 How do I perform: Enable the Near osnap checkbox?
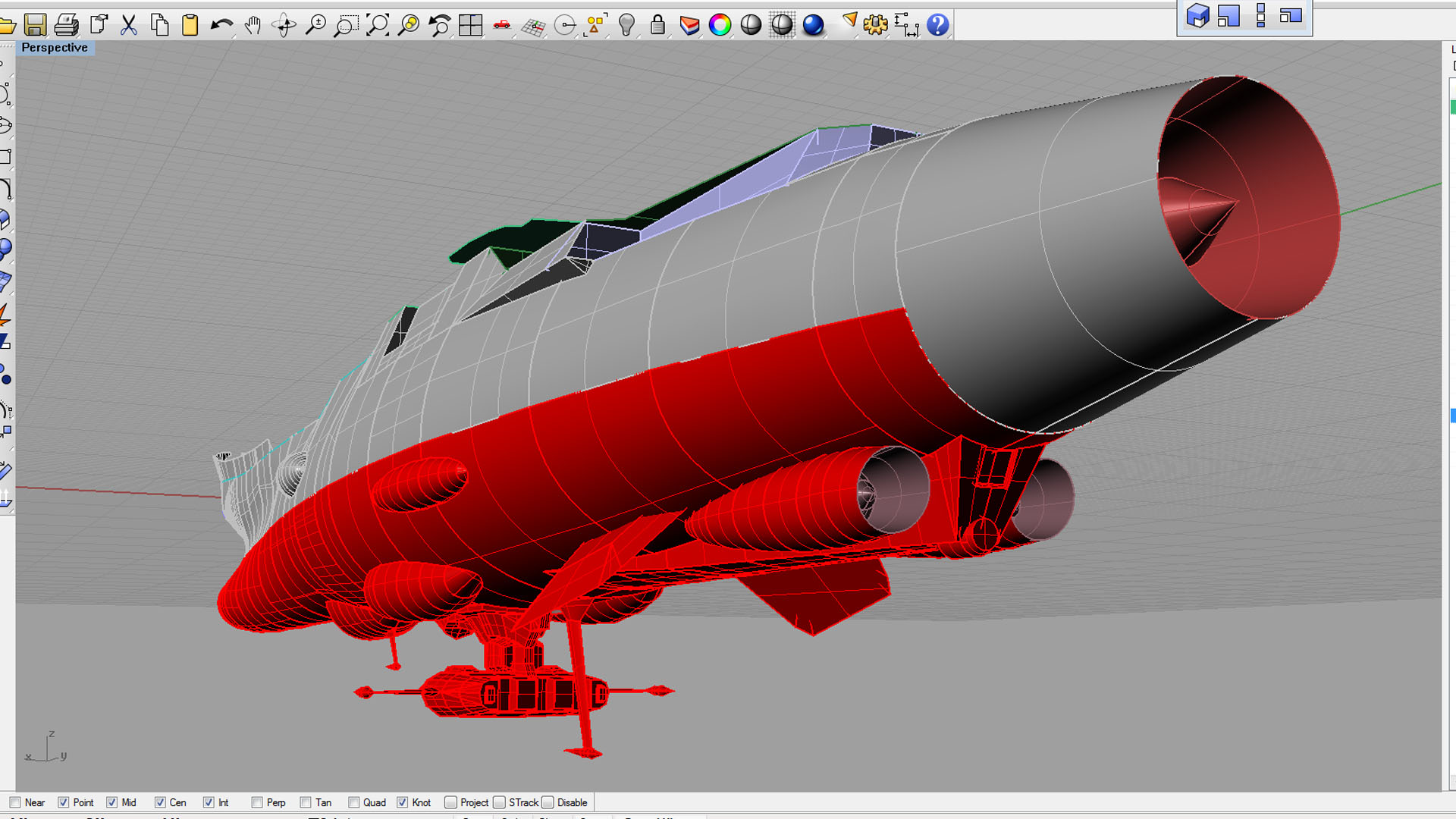click(15, 802)
